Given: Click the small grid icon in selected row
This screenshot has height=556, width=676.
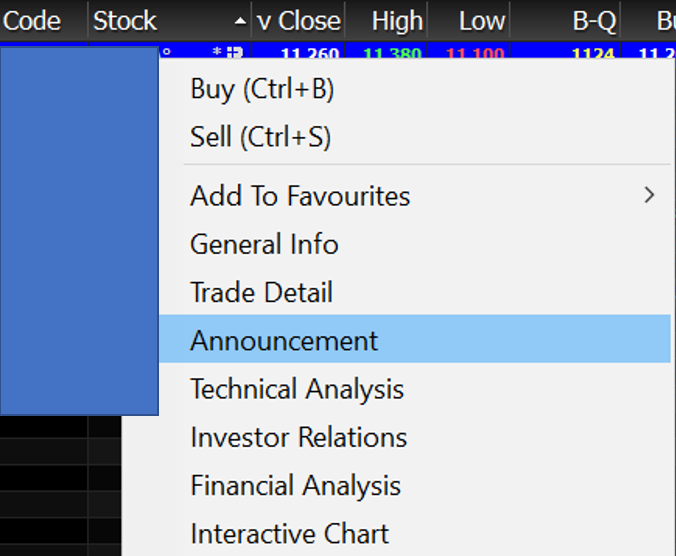Looking at the screenshot, I should click(235, 52).
